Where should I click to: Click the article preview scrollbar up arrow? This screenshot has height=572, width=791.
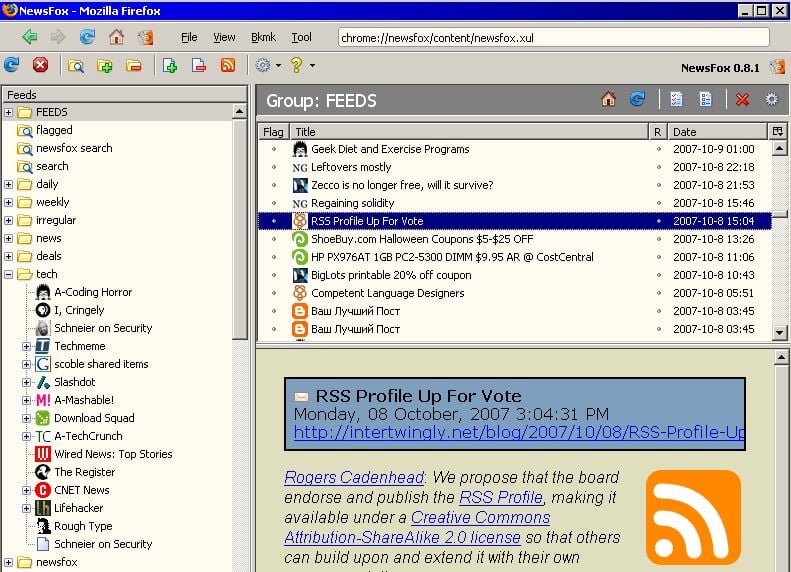(781, 357)
